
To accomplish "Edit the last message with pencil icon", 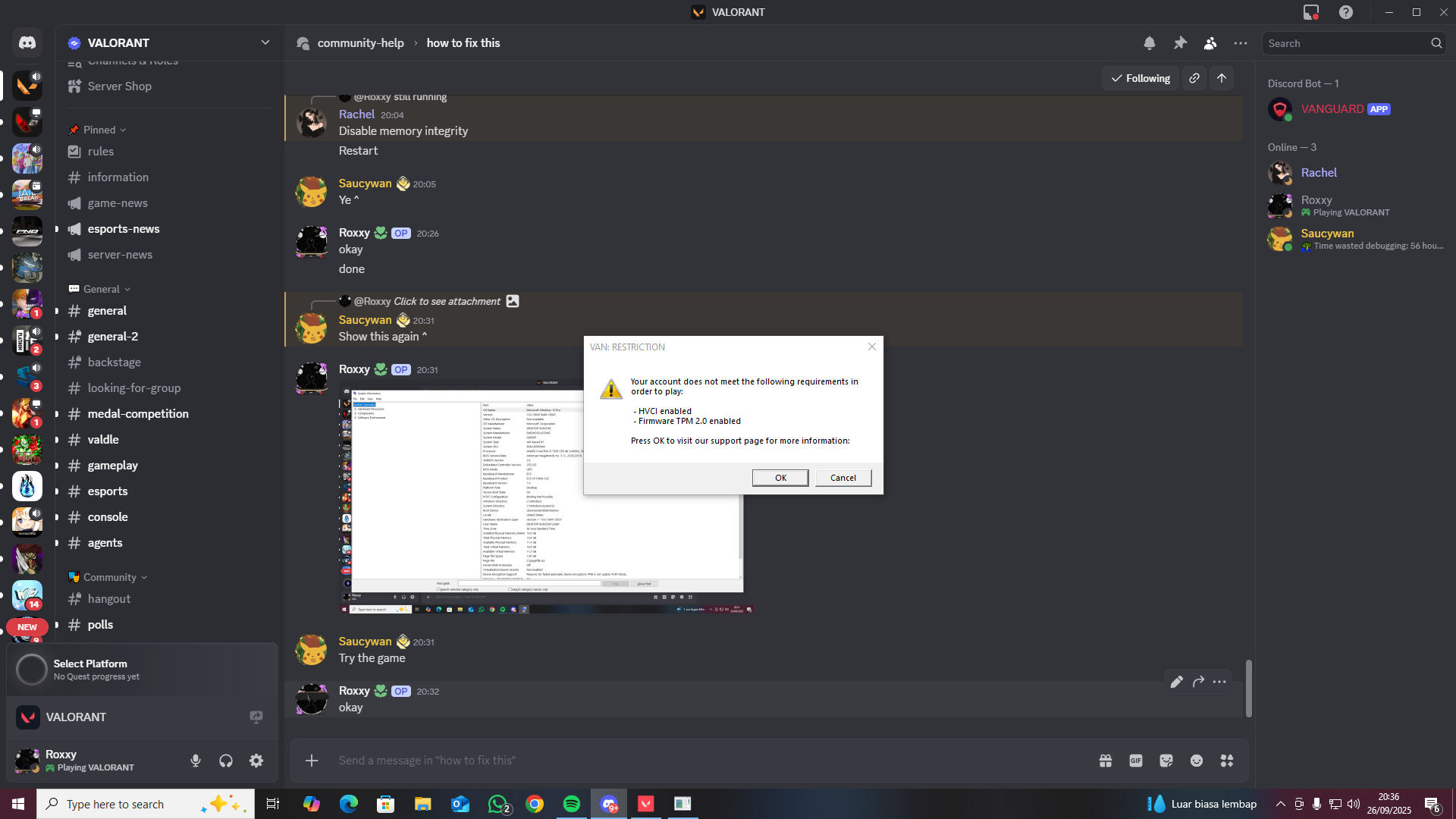I will [1176, 682].
